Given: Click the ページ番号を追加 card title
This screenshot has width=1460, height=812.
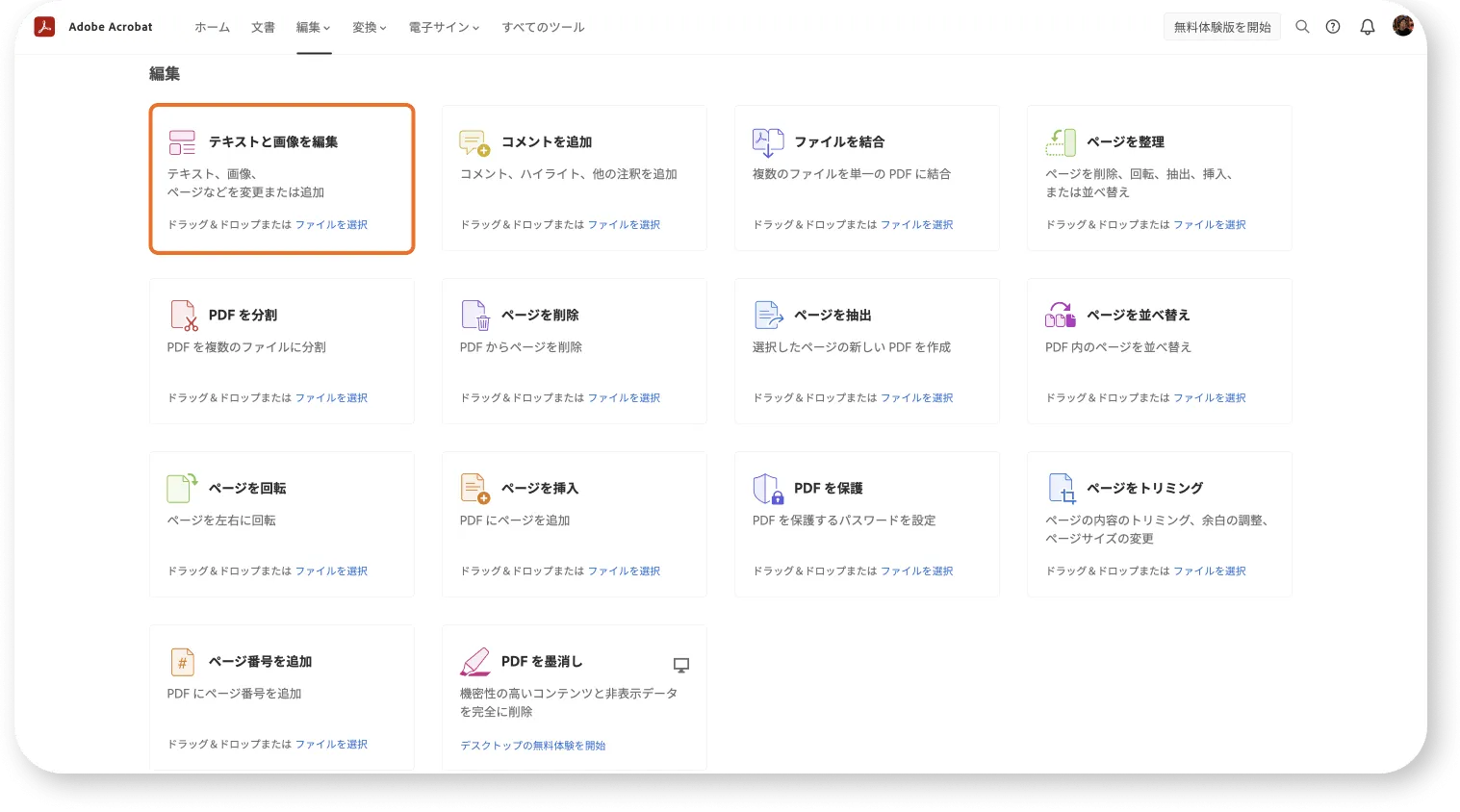Looking at the screenshot, I should click(x=260, y=661).
